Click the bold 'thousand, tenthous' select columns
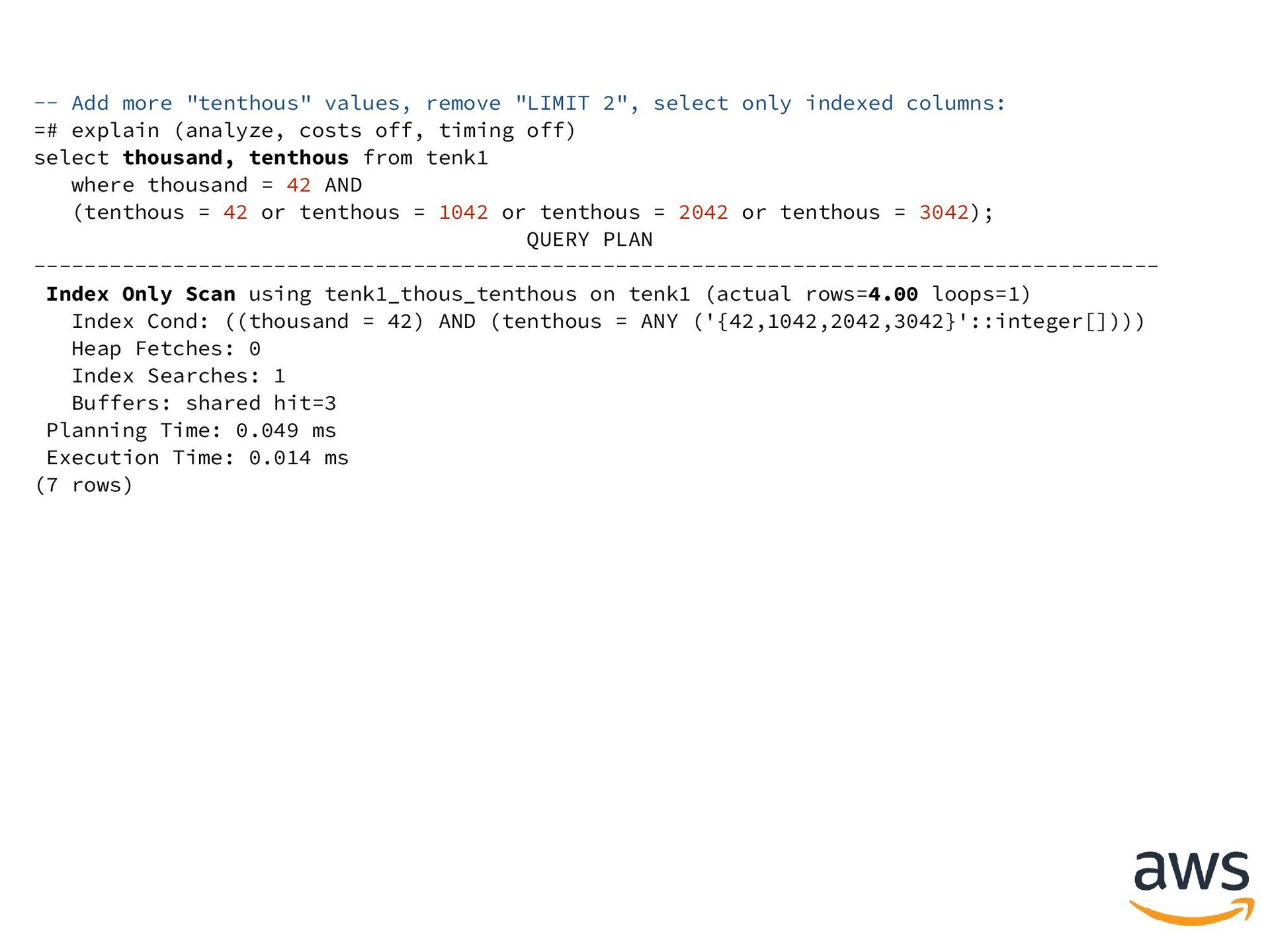This screenshot has height=952, width=1270. click(235, 158)
